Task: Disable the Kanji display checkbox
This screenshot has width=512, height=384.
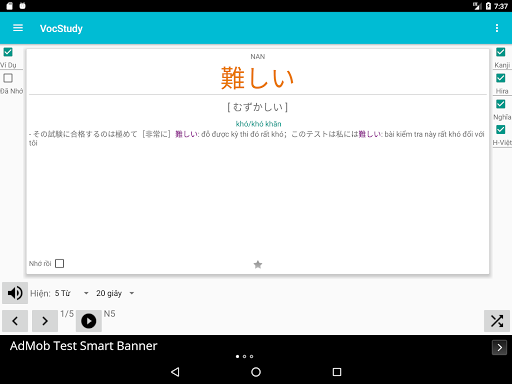Action: (x=500, y=52)
